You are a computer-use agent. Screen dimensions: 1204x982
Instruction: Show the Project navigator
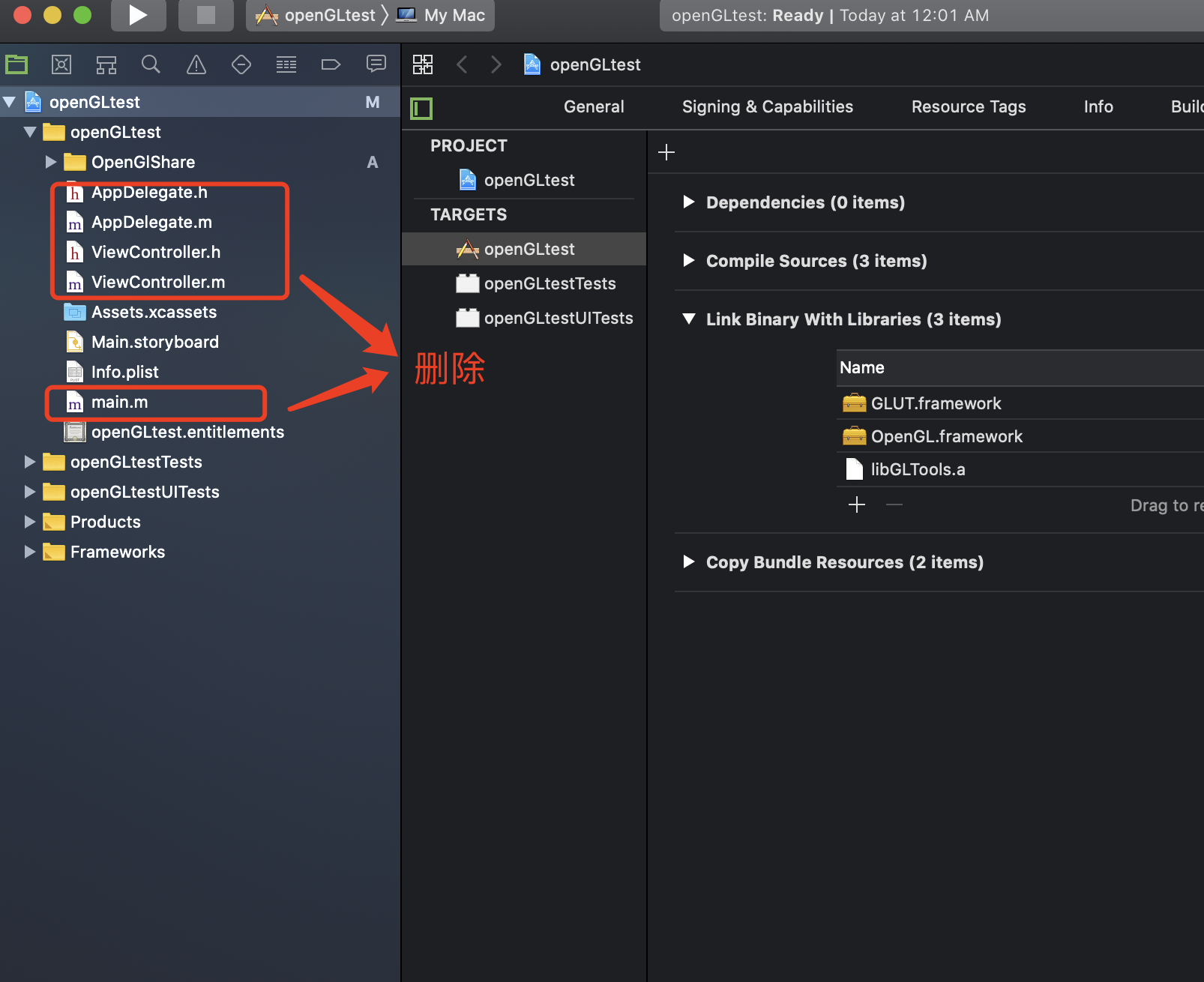pyautogui.click(x=16, y=64)
